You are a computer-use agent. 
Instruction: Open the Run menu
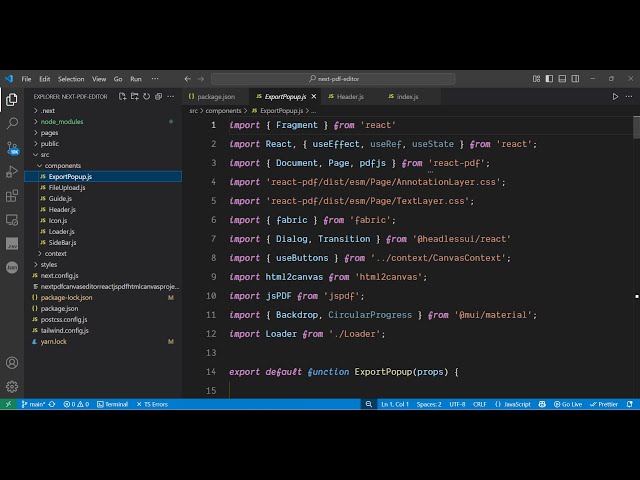pos(136,79)
